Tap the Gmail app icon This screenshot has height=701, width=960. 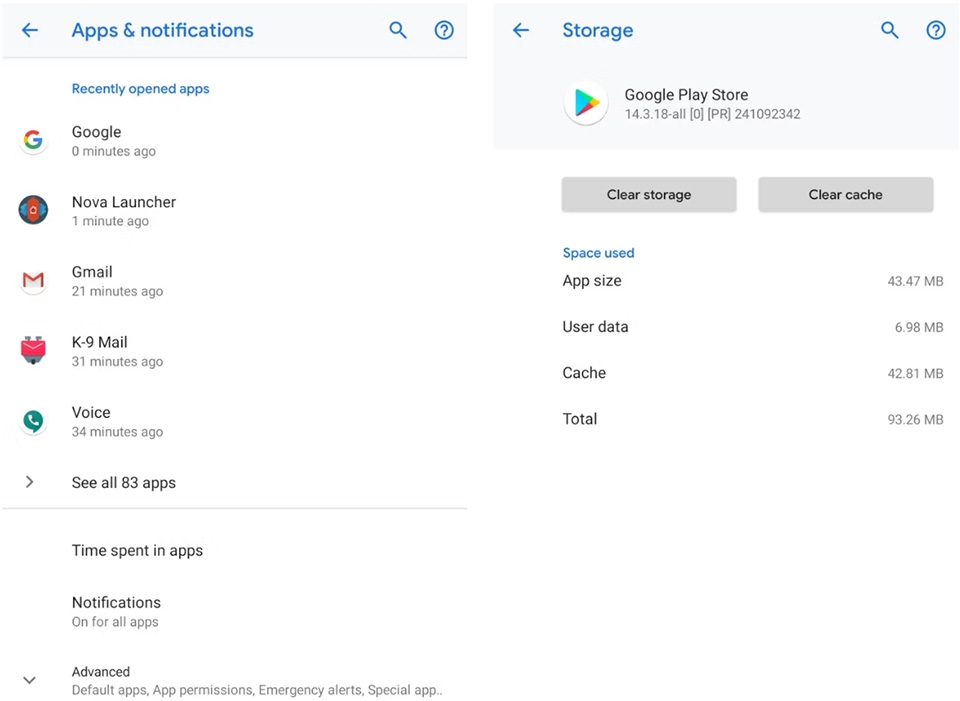pyautogui.click(x=33, y=280)
